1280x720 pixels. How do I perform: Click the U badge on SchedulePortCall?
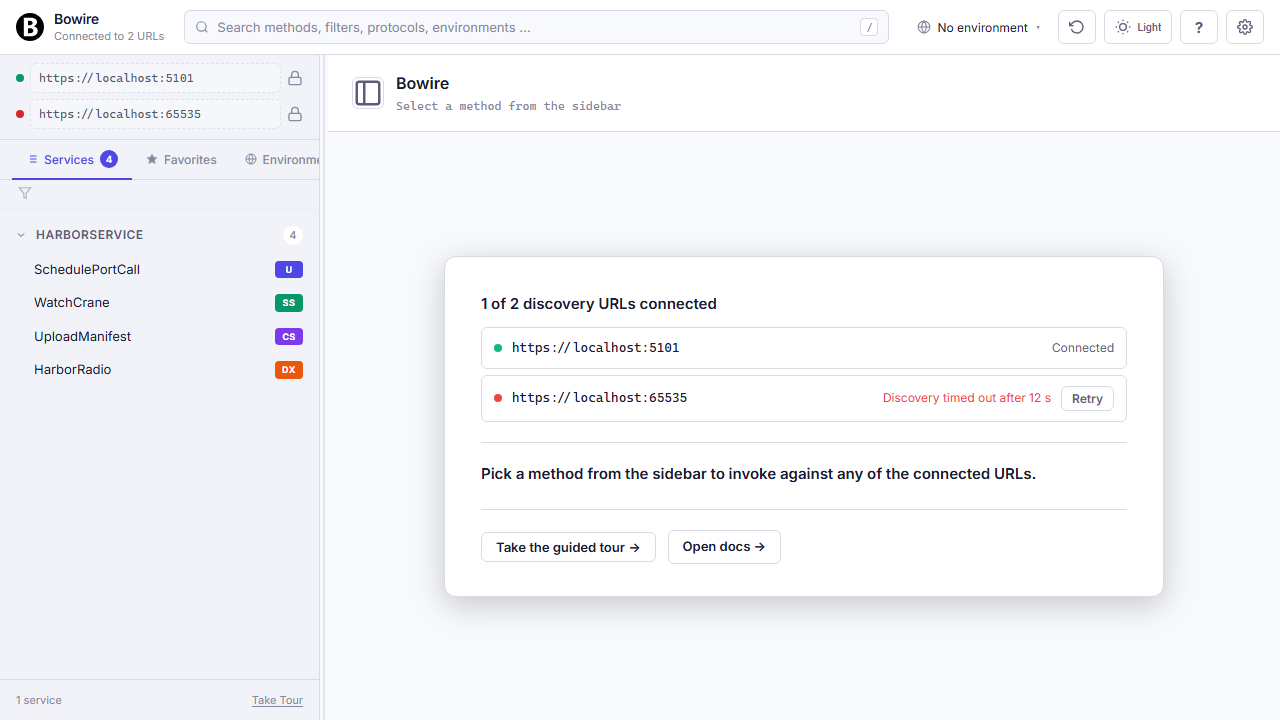pos(289,269)
